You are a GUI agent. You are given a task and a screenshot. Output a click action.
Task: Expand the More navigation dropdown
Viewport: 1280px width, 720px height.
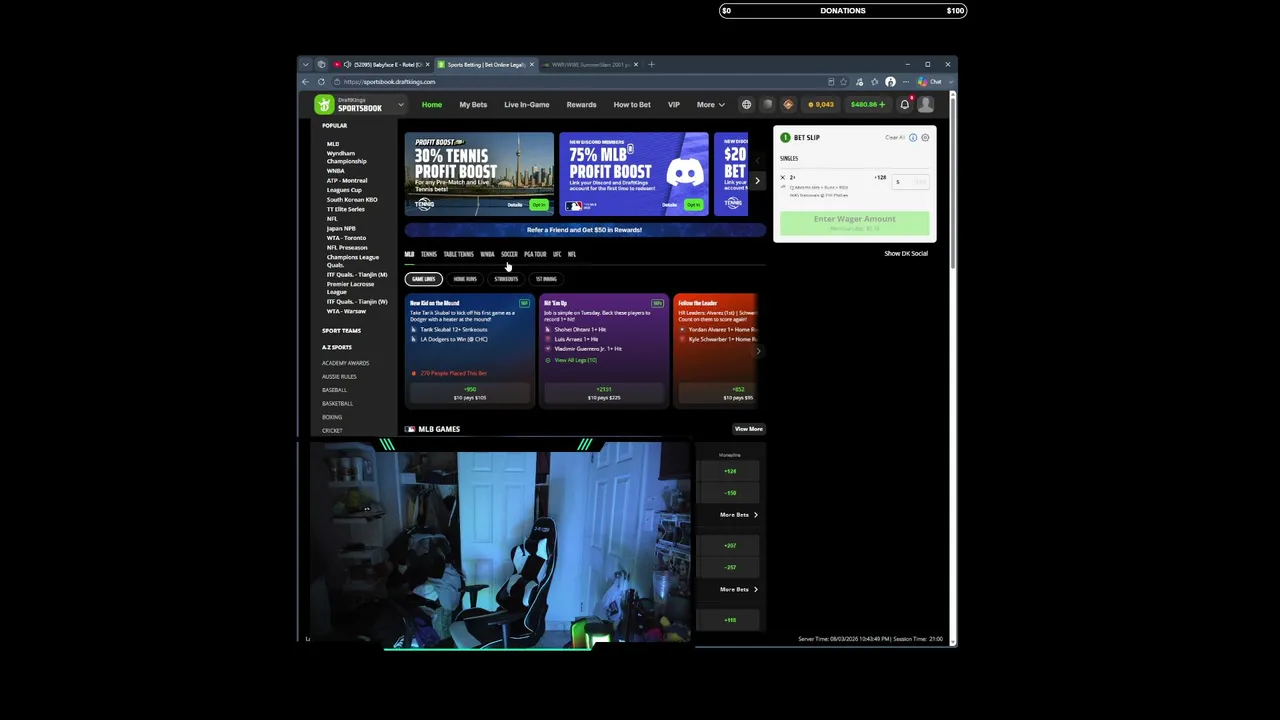coord(711,104)
